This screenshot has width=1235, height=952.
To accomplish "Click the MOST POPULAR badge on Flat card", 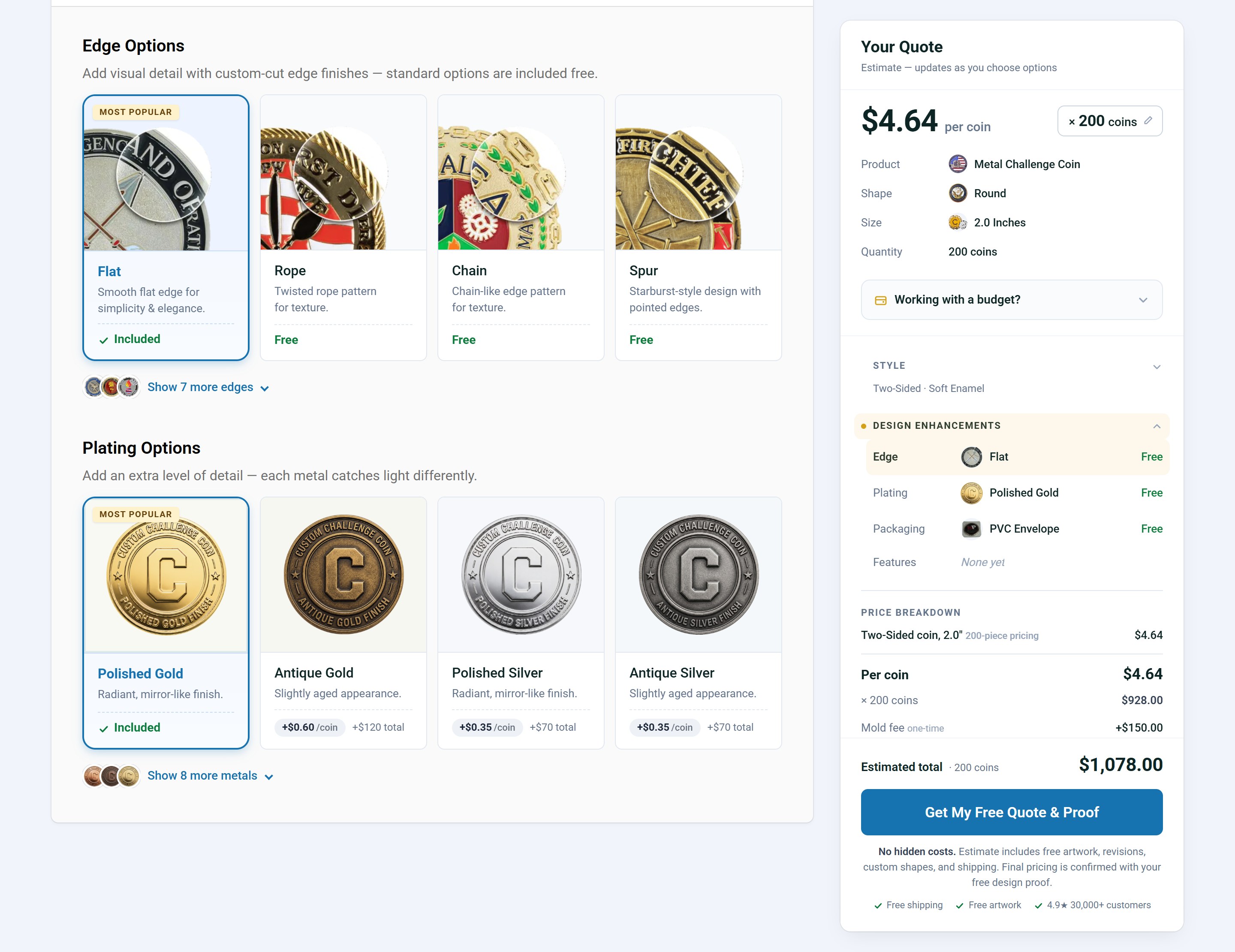I will (x=136, y=112).
